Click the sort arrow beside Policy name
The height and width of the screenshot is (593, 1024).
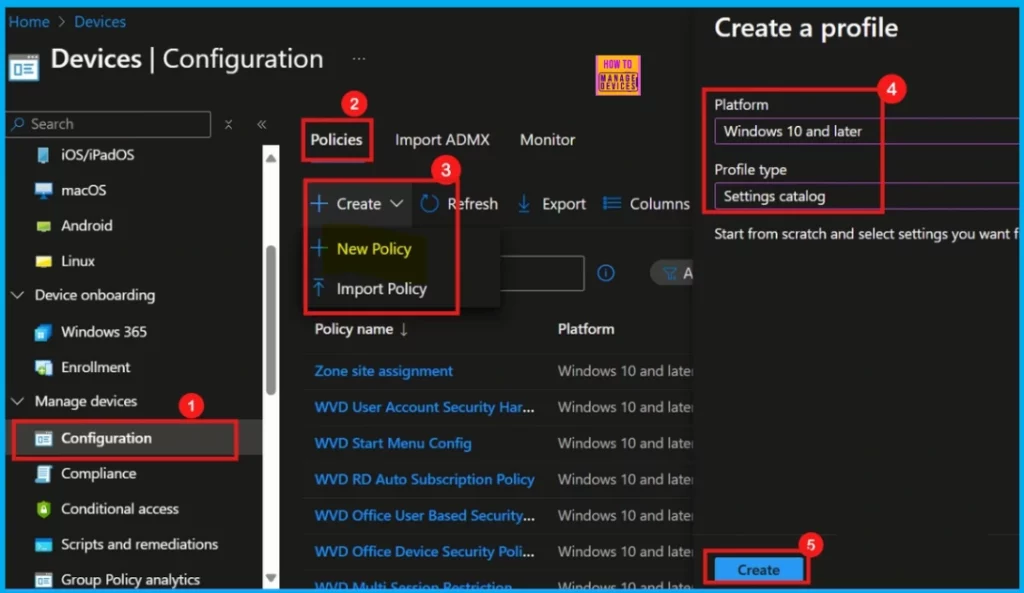(x=404, y=329)
